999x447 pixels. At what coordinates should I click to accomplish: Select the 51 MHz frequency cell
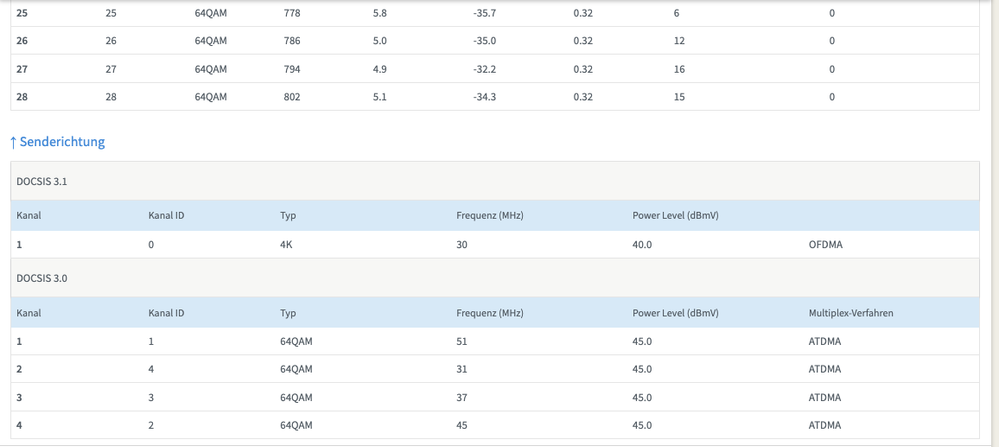(462, 341)
